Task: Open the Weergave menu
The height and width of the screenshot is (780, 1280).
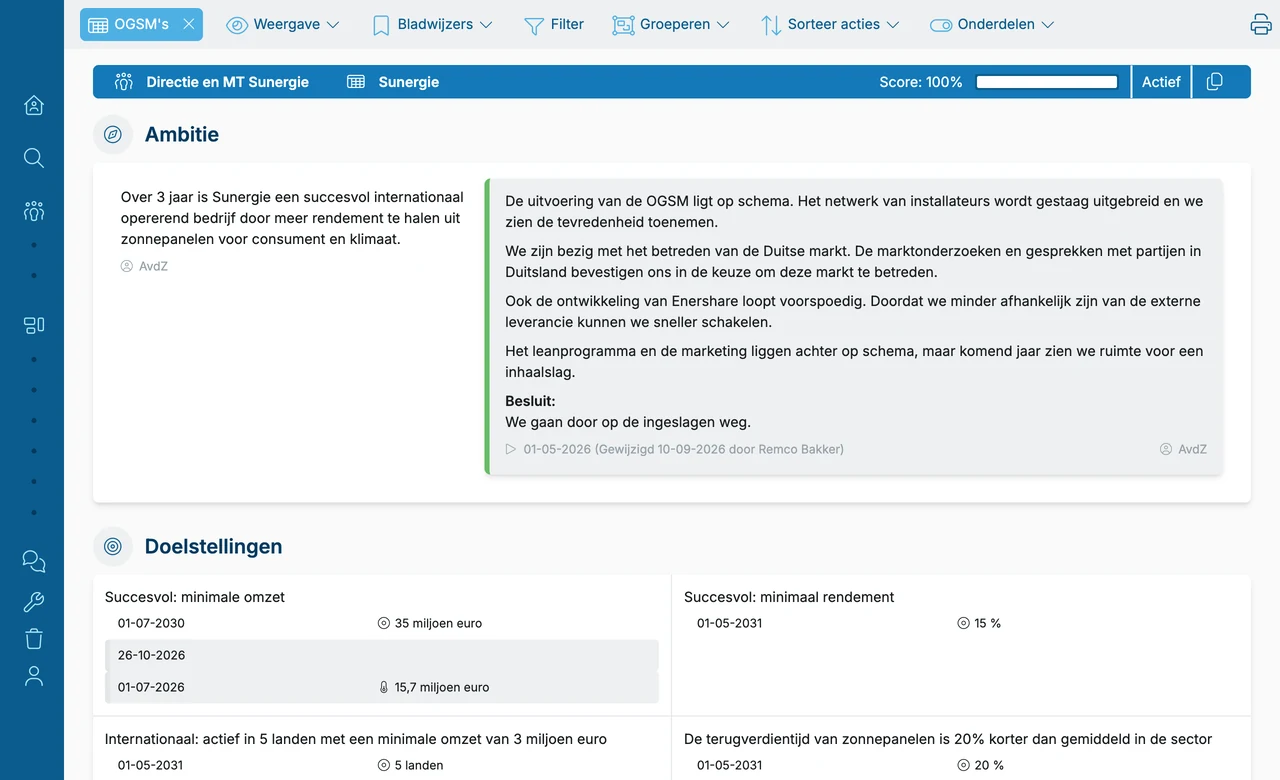Action: [x=283, y=24]
